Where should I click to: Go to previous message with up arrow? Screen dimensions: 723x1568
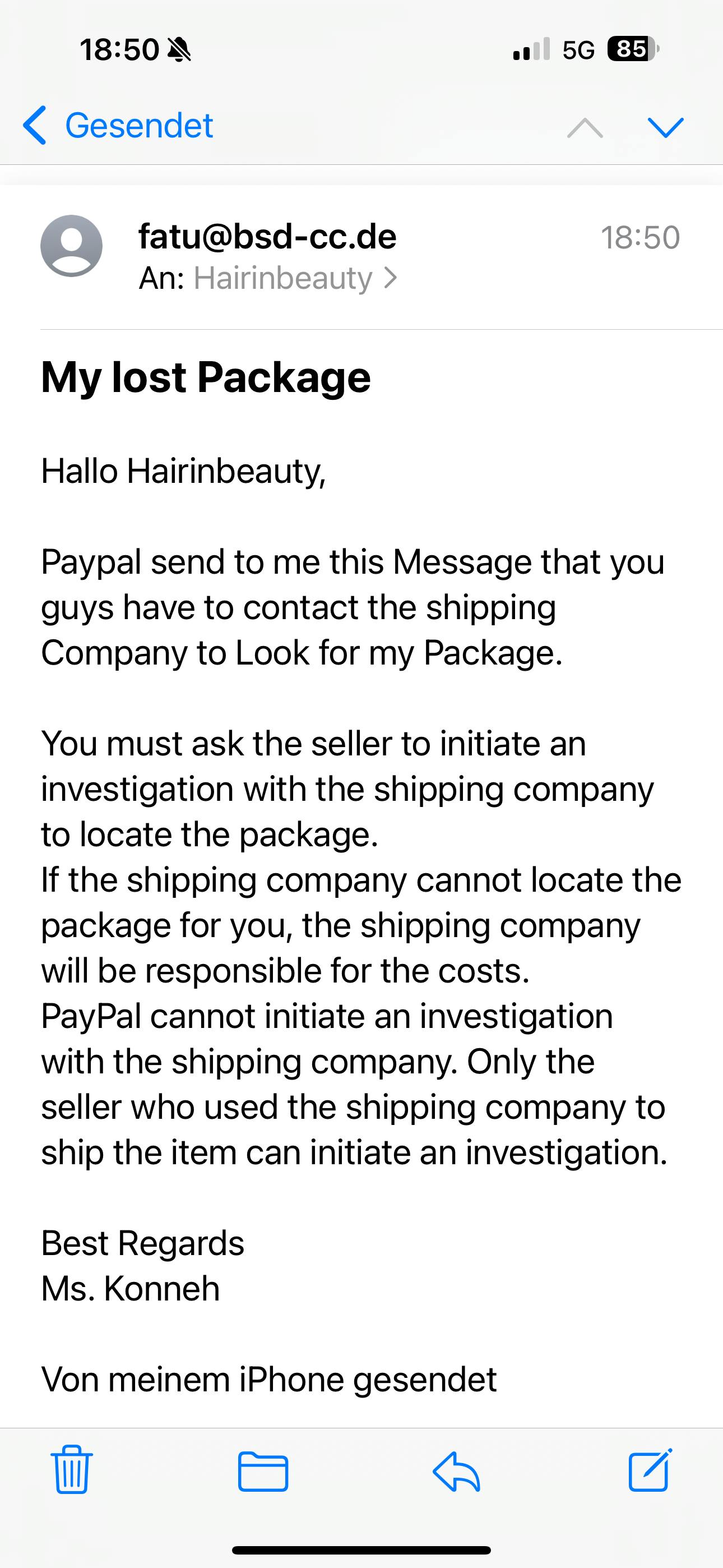pos(585,127)
